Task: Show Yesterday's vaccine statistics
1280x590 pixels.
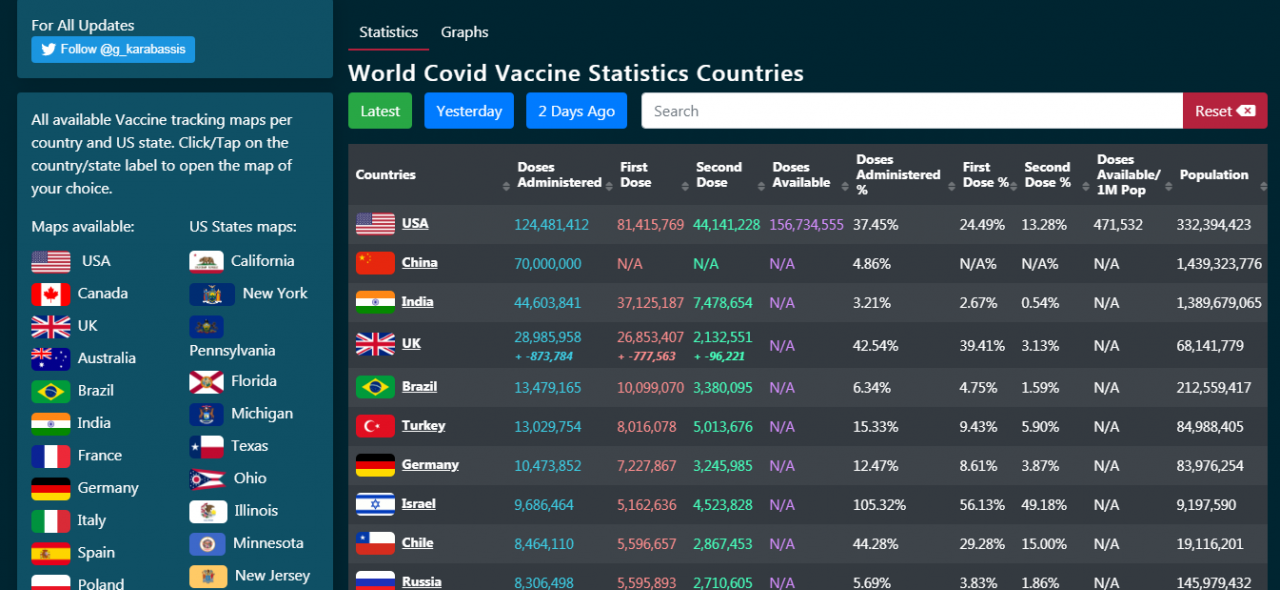Action: (x=469, y=111)
